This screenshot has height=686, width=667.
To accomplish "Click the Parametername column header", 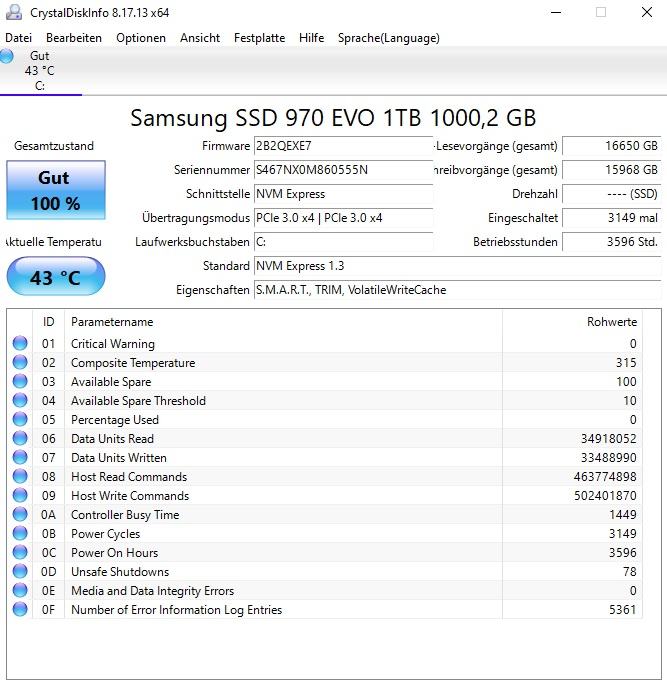I will (x=283, y=322).
